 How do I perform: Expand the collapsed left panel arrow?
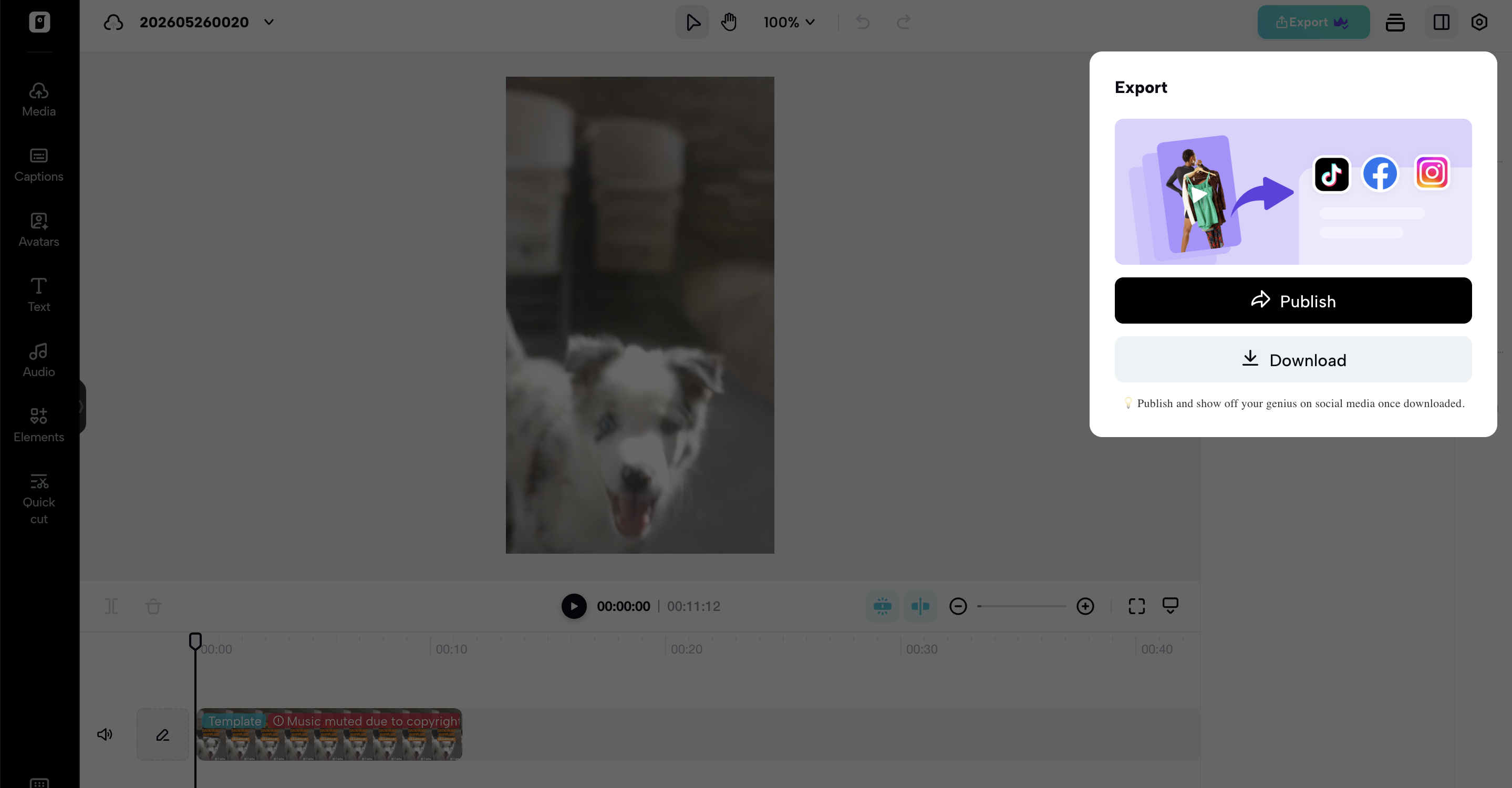click(81, 407)
